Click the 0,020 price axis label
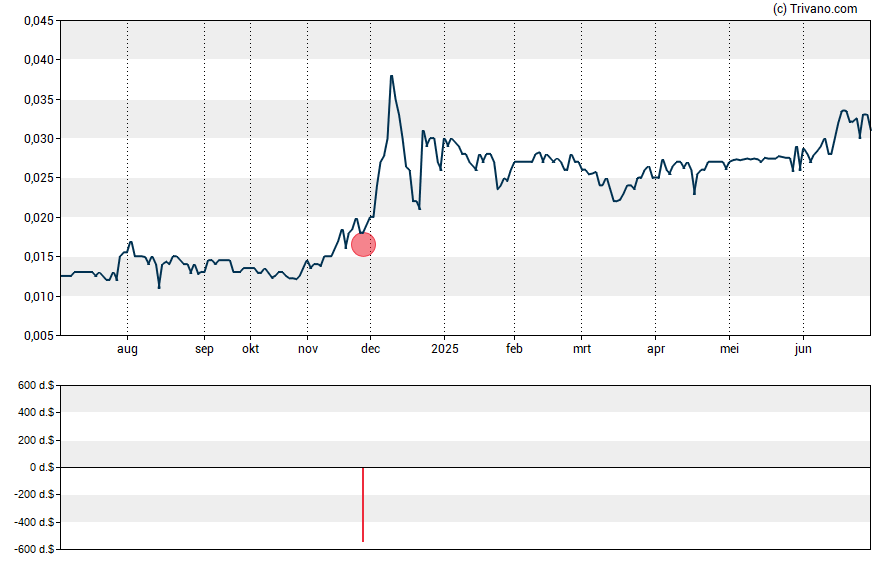The width and height of the screenshot is (888, 565). tap(39, 217)
